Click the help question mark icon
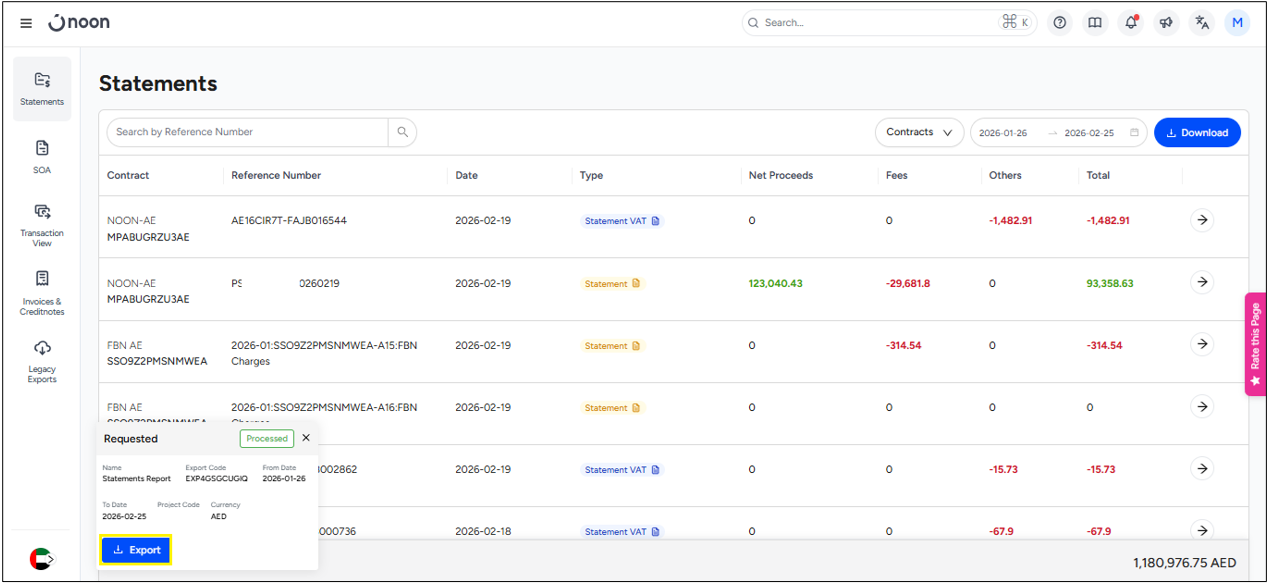Viewport: 1270px width, 584px height. coord(1060,23)
